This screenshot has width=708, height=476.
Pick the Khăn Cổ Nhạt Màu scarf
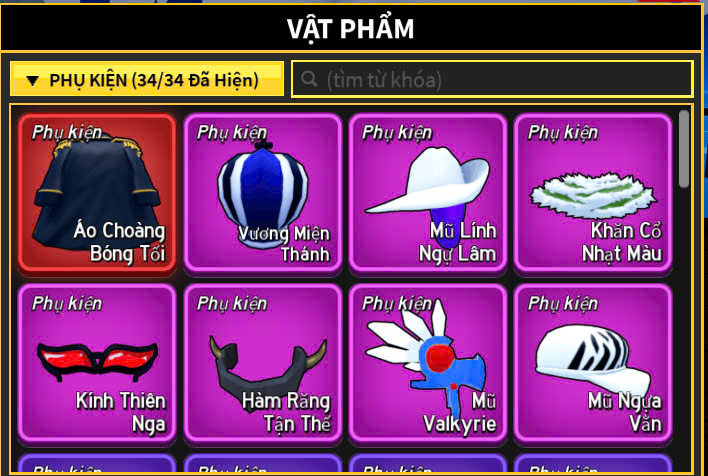pyautogui.click(x=593, y=193)
